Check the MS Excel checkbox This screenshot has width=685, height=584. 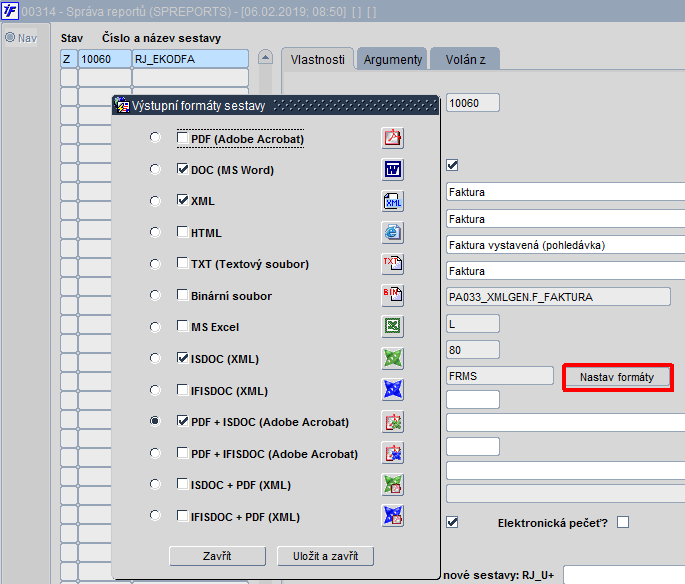pyautogui.click(x=182, y=326)
